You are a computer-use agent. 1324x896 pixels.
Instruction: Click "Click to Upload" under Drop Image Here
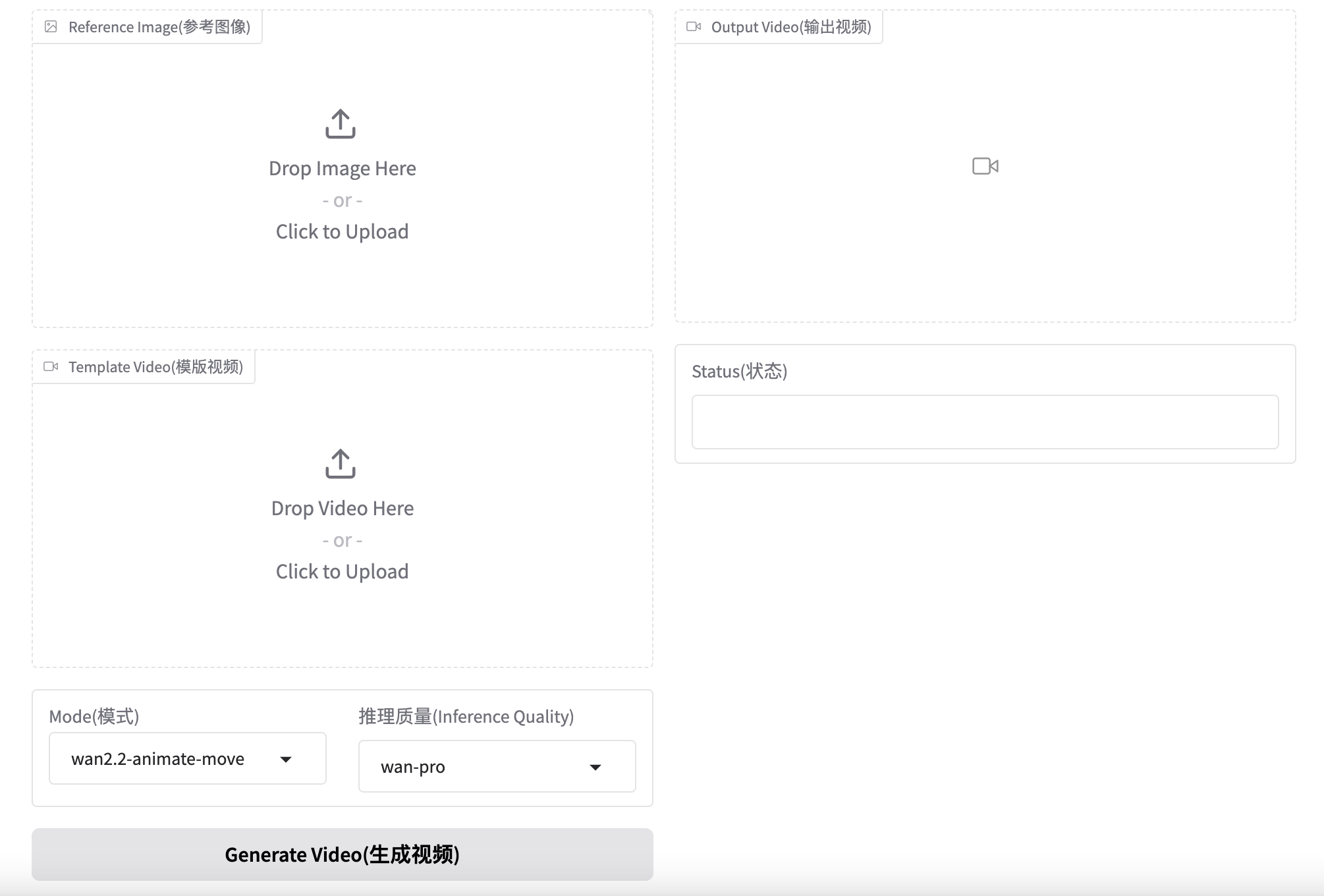[342, 232]
